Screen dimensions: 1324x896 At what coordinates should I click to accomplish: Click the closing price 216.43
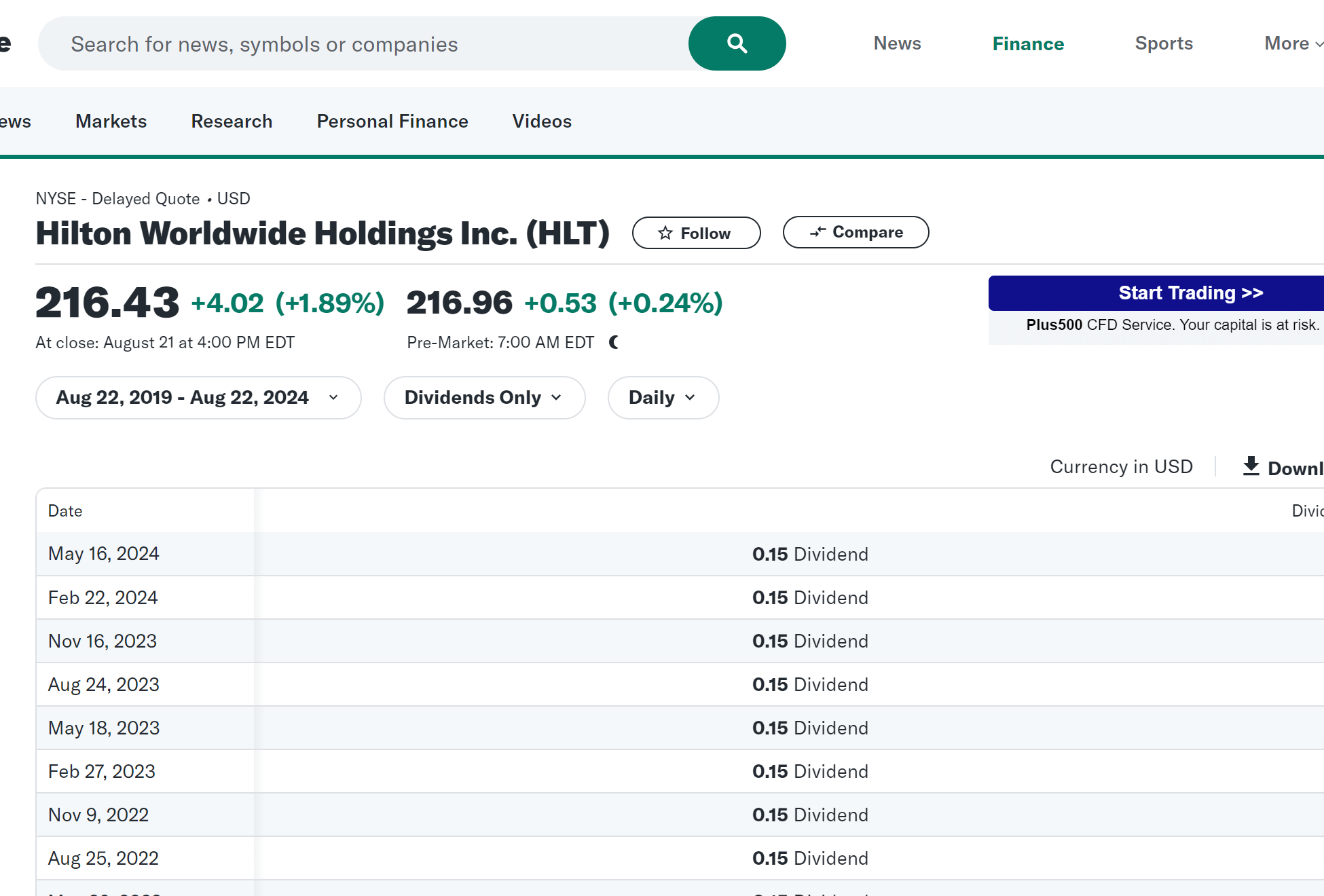[x=107, y=303]
